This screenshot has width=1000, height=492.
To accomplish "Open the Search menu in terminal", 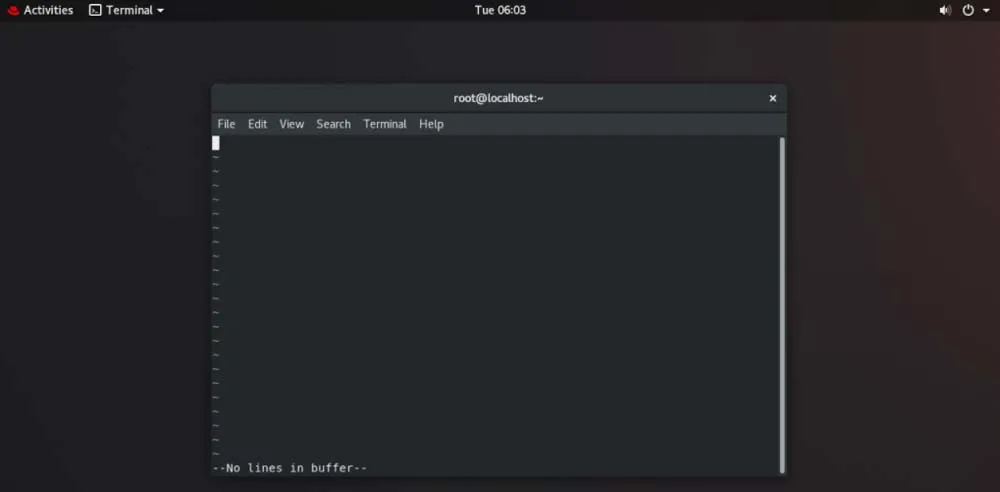I will tap(334, 124).
